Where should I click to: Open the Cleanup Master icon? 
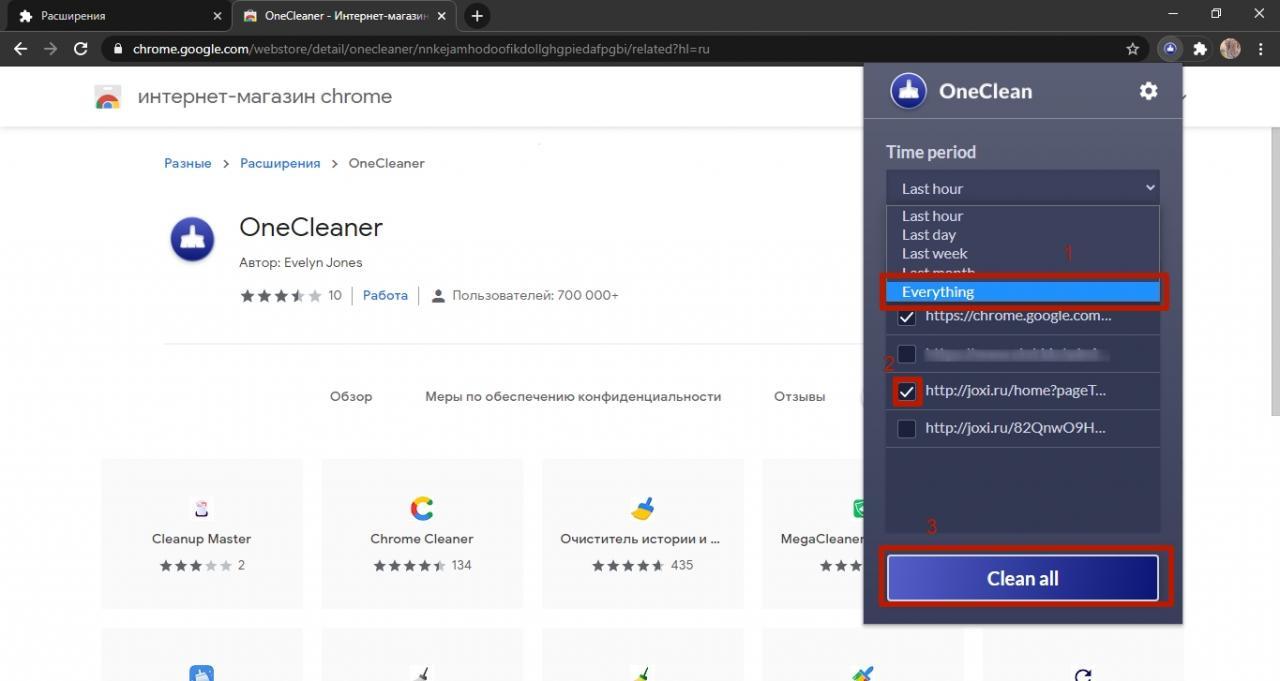click(201, 509)
